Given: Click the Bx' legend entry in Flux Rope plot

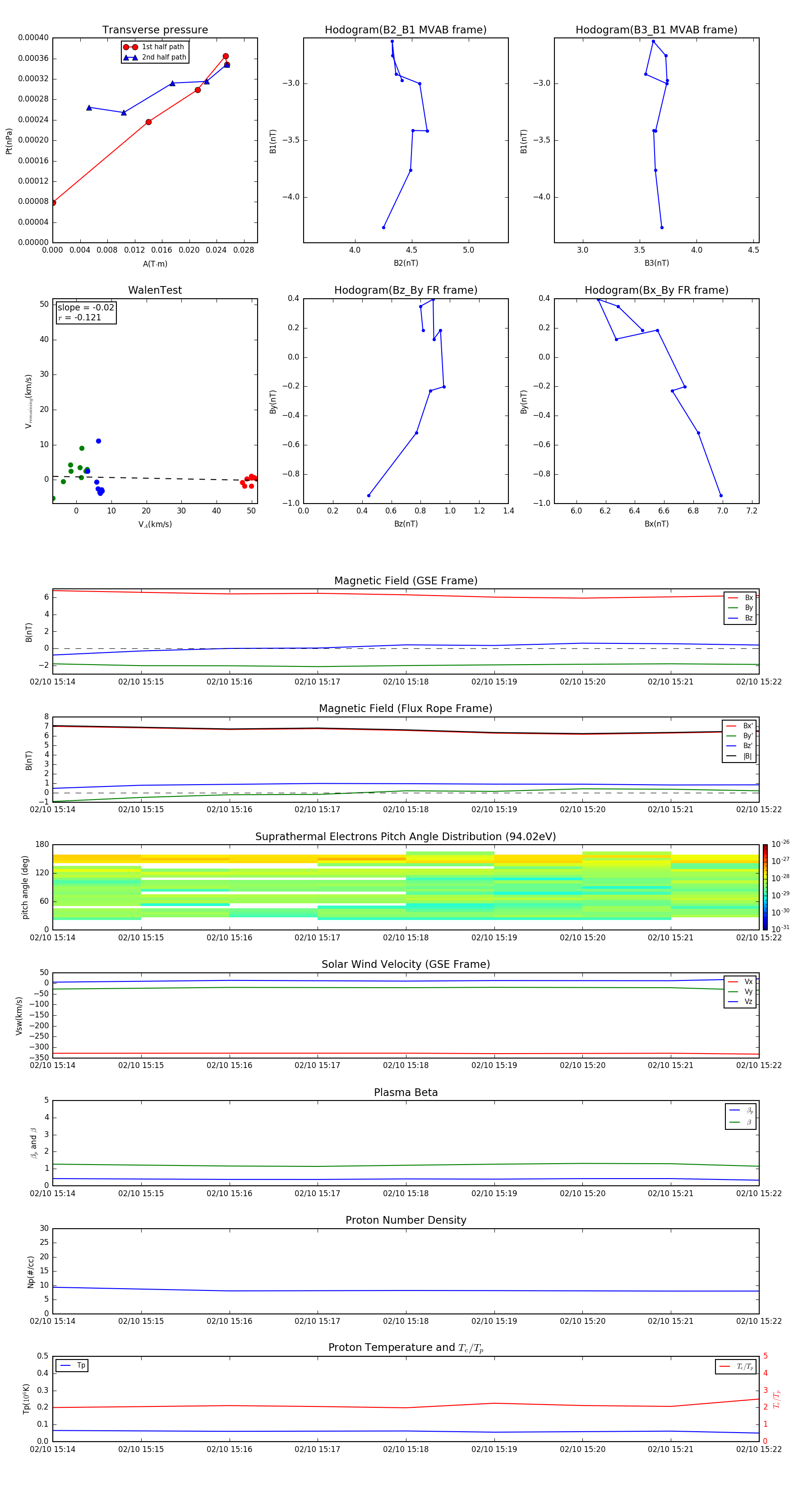Looking at the screenshot, I should click(x=739, y=726).
